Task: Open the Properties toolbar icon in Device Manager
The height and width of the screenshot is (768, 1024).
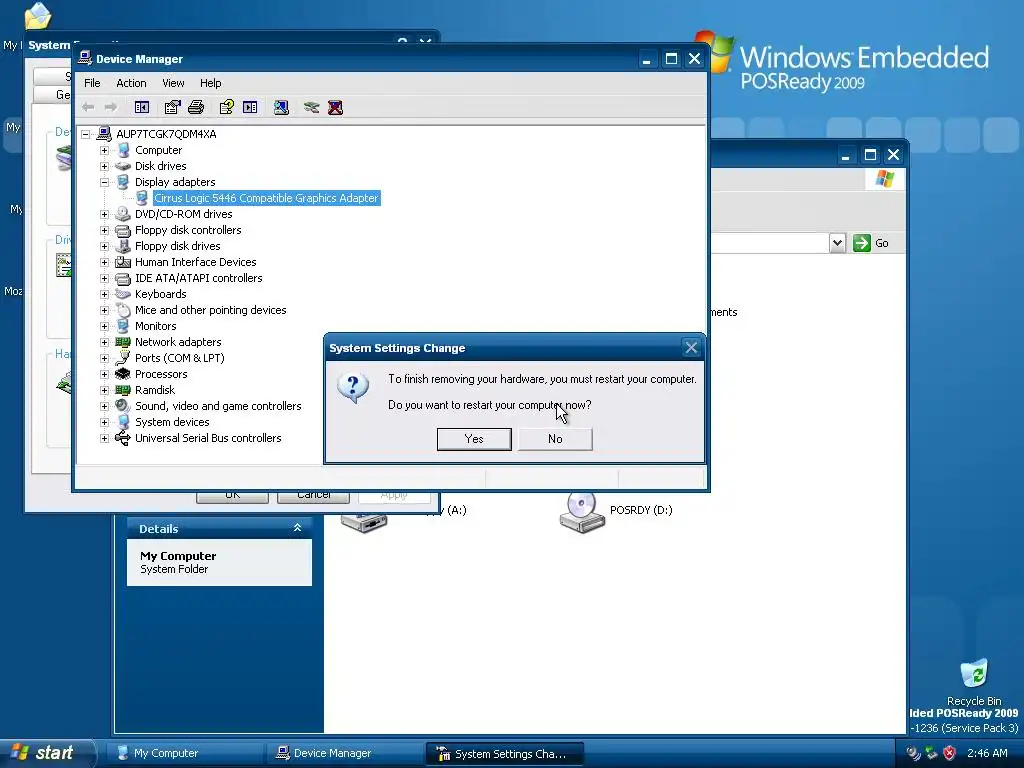Action: click(x=172, y=107)
